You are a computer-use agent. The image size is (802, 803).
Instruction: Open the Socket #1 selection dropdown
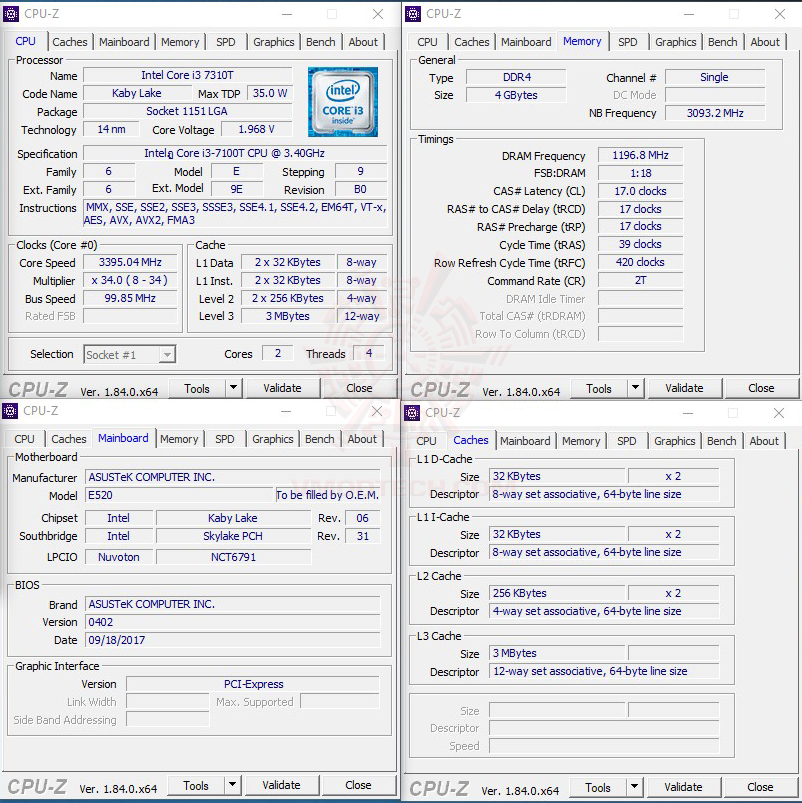130,354
